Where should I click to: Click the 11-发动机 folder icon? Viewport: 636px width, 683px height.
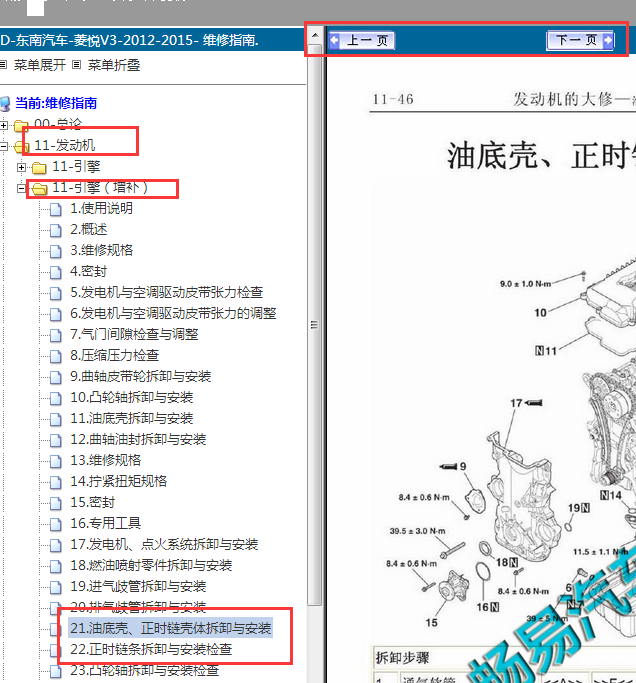pos(21,147)
